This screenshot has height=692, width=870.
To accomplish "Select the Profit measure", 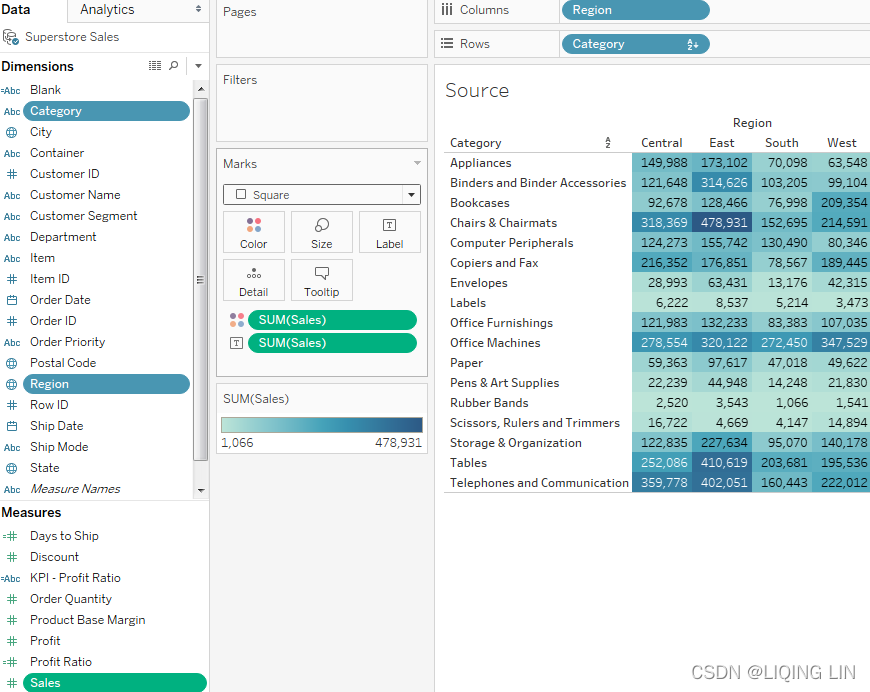I will (x=45, y=641).
